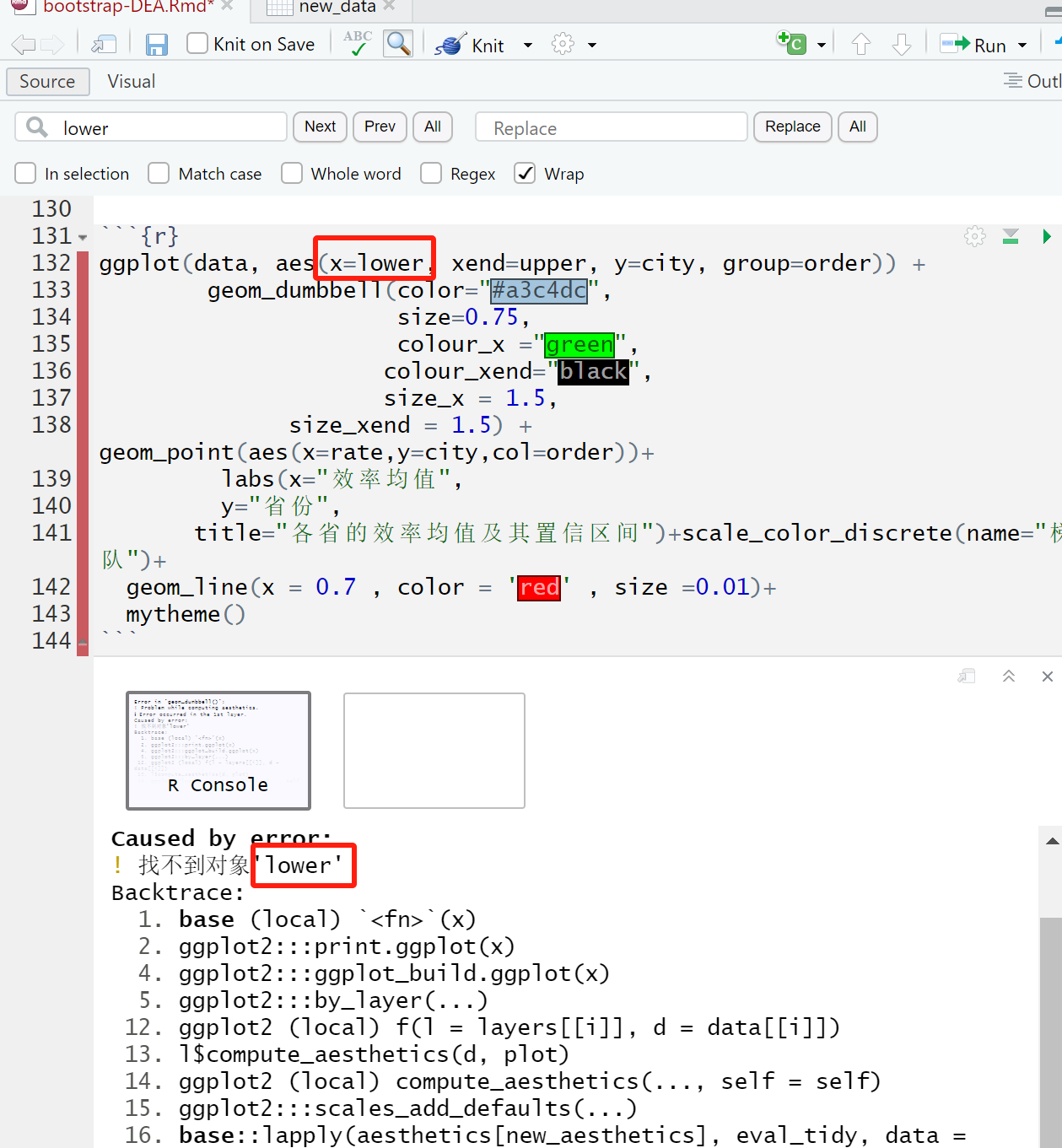Viewport: 1062px width, 1148px height.
Task: Open chunk options gear on line 131
Action: click(975, 236)
